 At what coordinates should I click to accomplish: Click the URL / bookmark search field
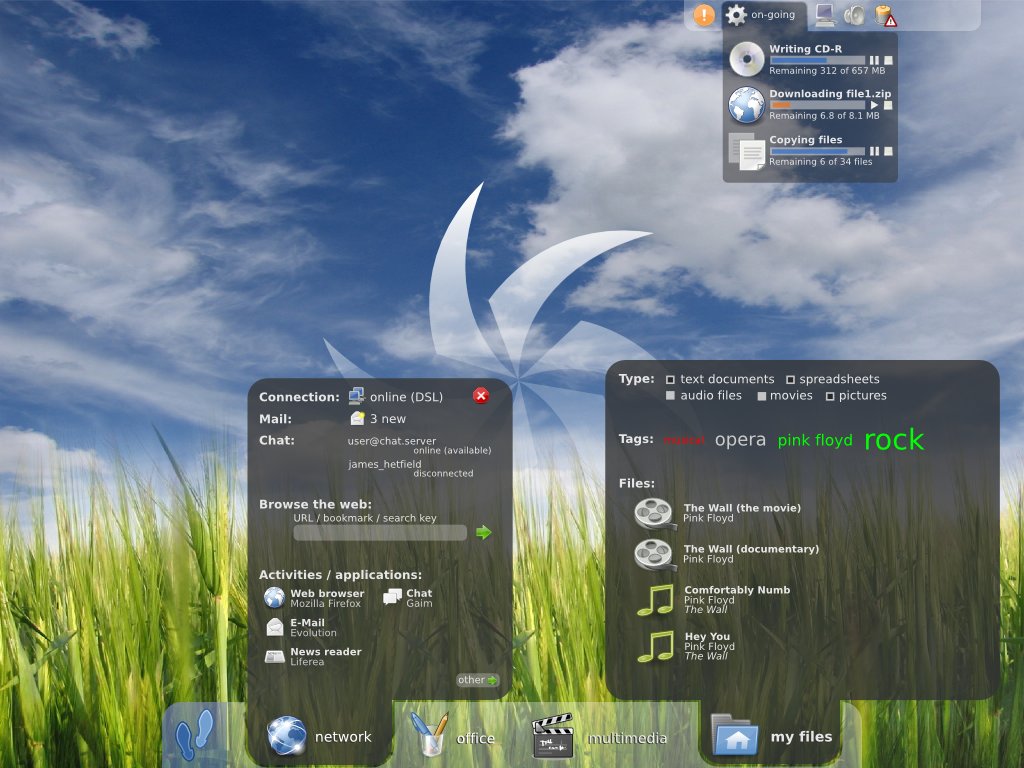tap(380, 533)
